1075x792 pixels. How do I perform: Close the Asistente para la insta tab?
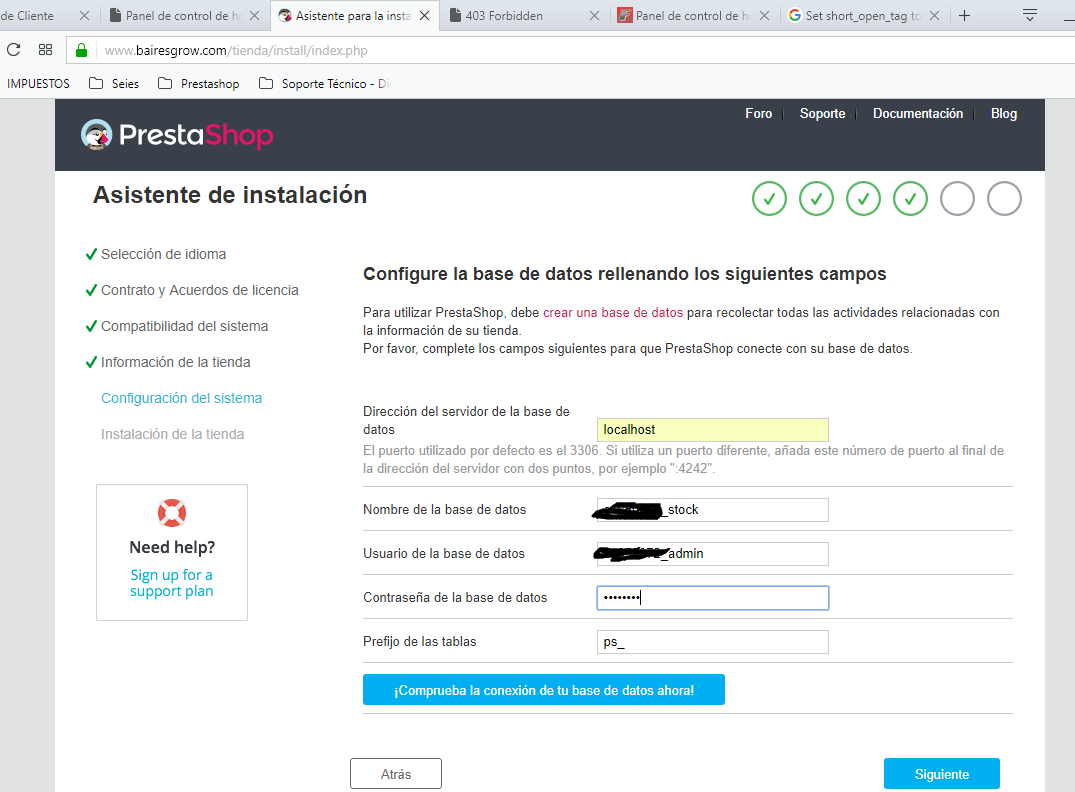424,15
